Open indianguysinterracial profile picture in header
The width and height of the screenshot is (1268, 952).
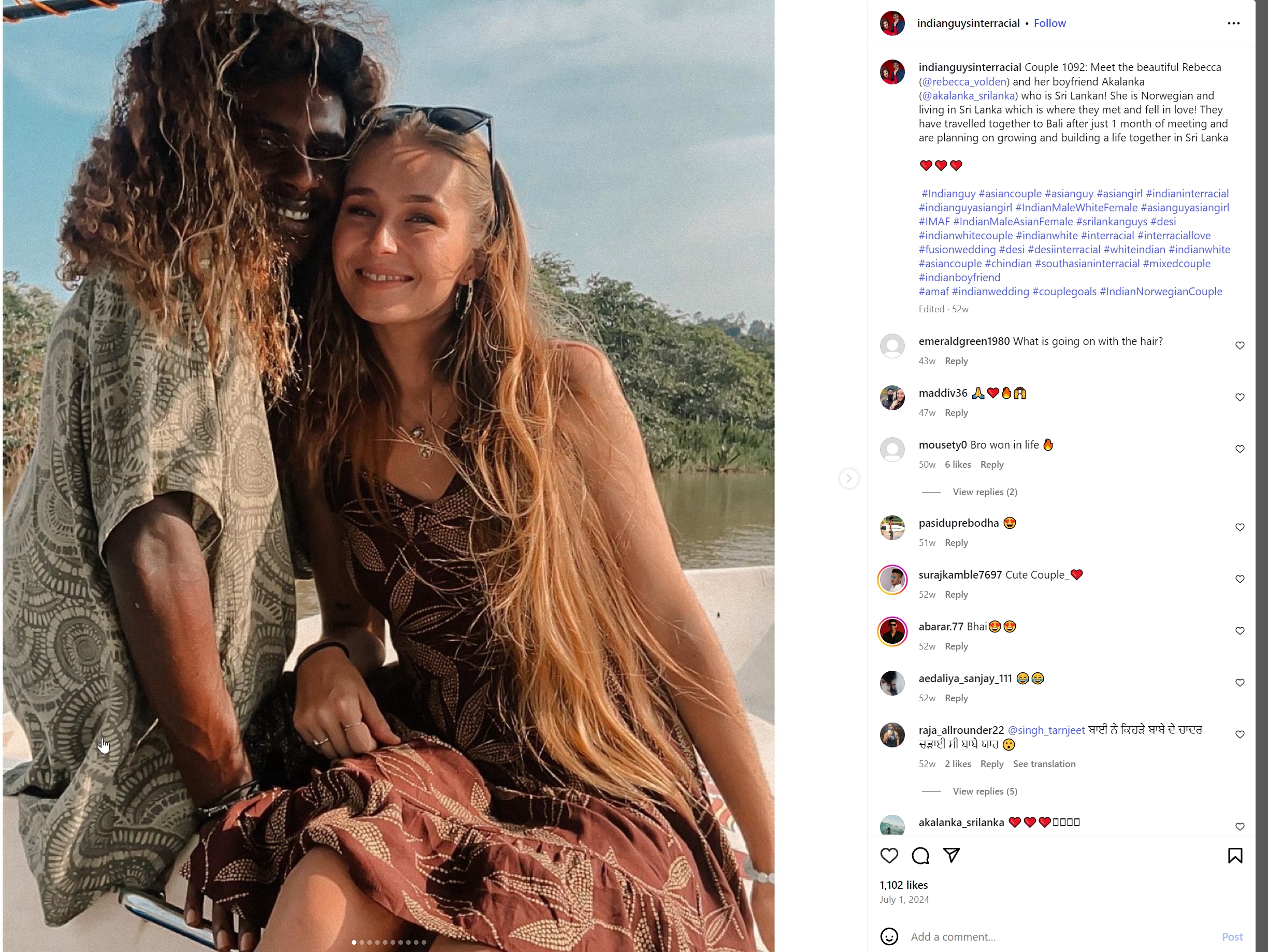pos(892,23)
